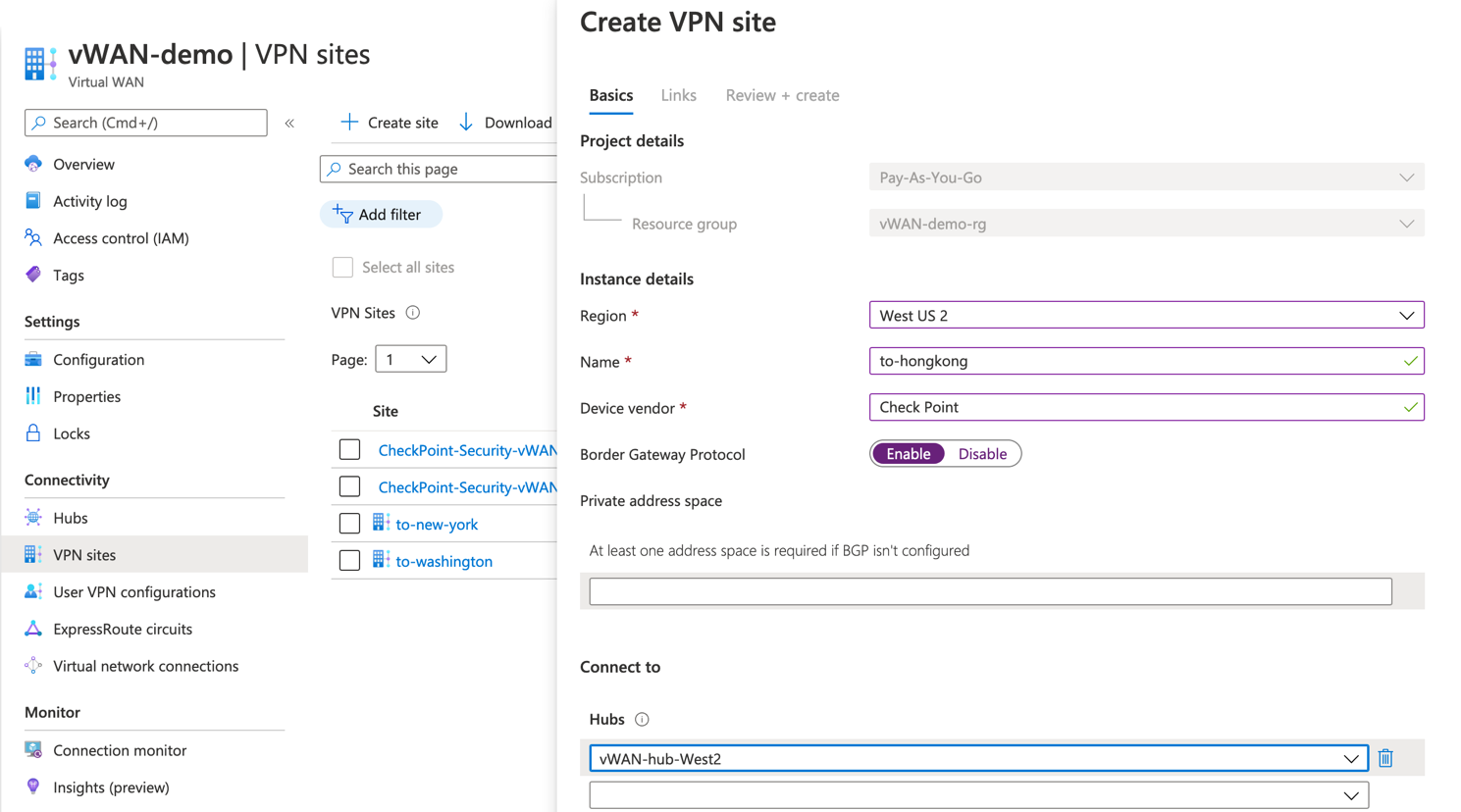
Task: Open the second CheckPoint-Security-vWAN site link
Action: (x=467, y=486)
